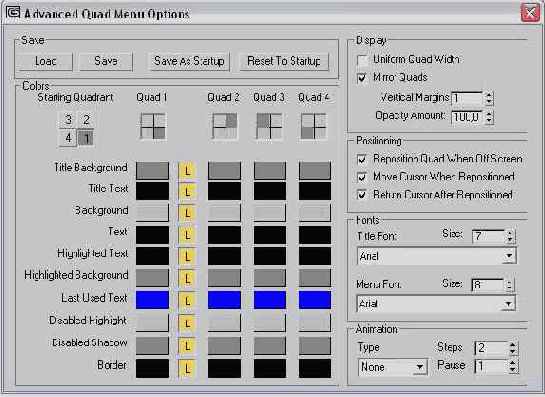This screenshot has width=545, height=397.
Task: Toggle lock L for Disabled Shadow row
Action: point(187,346)
